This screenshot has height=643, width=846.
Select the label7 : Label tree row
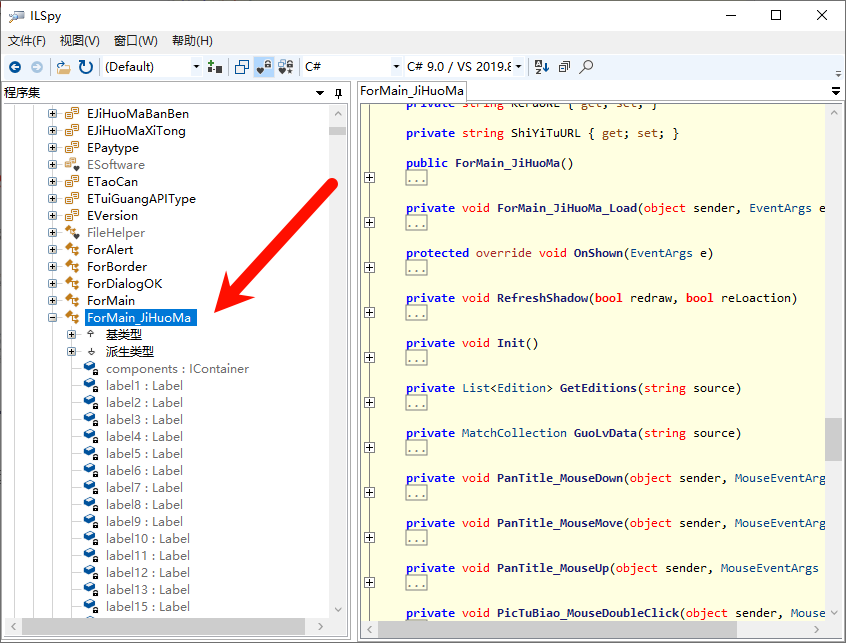pos(144,488)
